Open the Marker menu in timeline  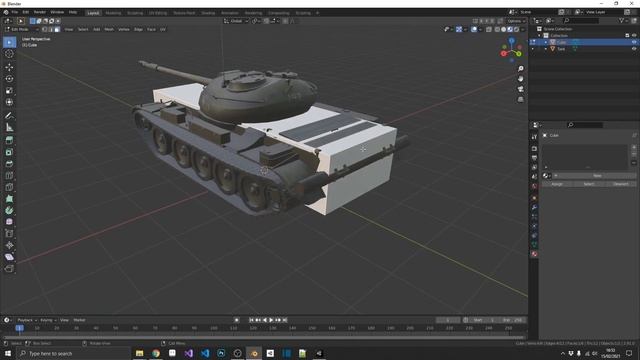tap(79, 320)
